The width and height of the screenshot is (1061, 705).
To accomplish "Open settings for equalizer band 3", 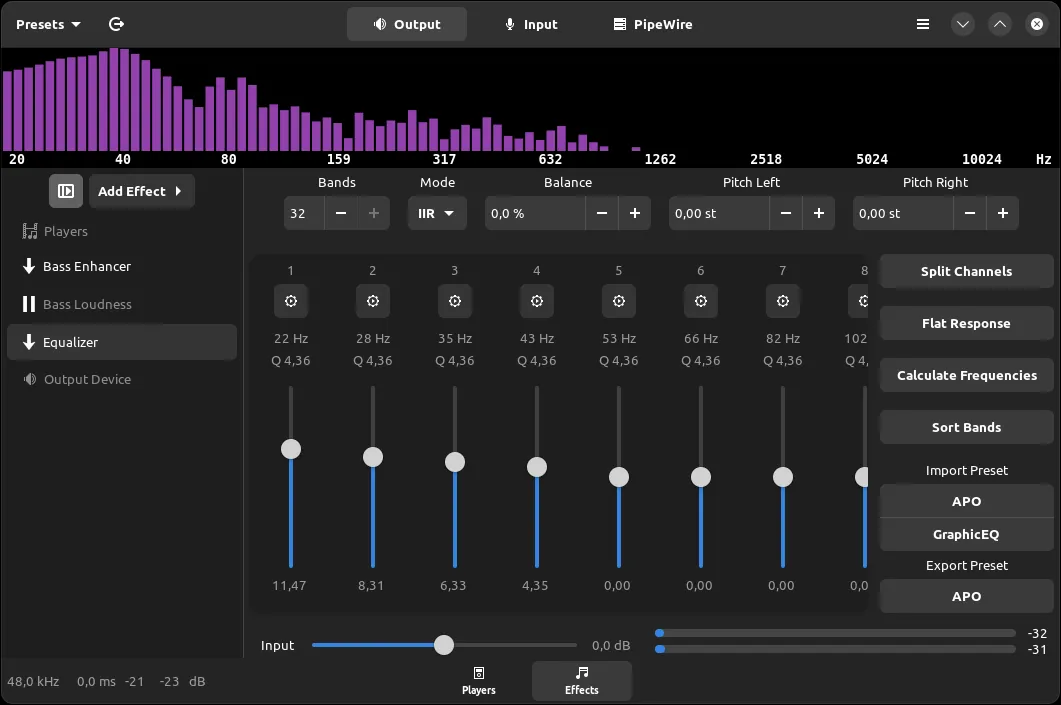I will coord(455,301).
